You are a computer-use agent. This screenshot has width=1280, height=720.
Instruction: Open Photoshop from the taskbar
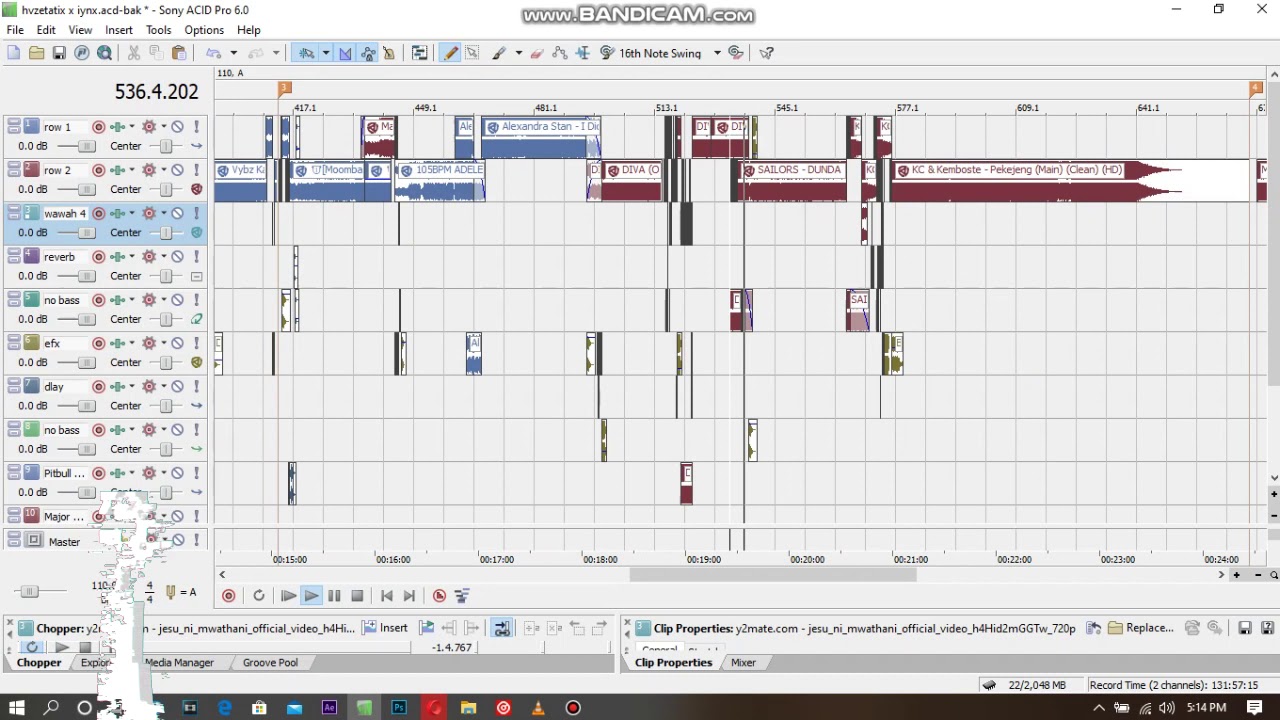[x=399, y=708]
